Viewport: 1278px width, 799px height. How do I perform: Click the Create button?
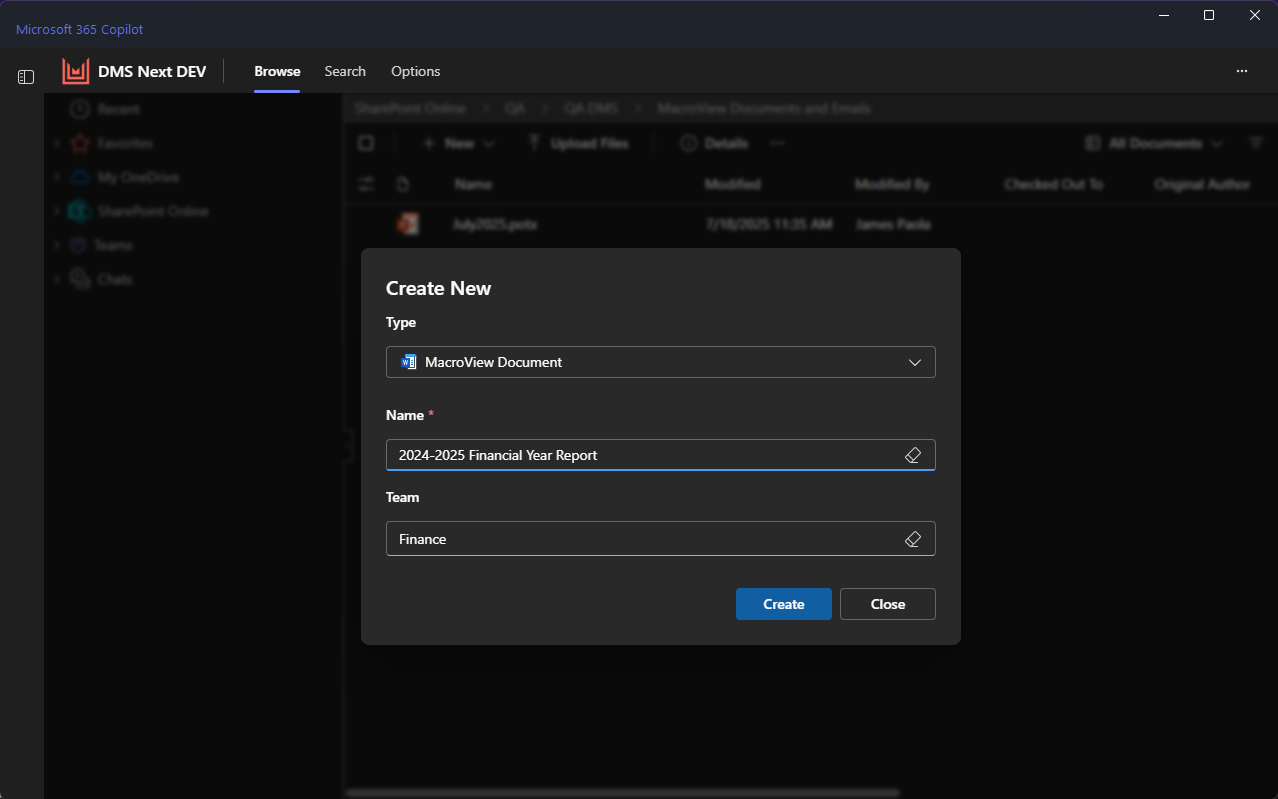tap(784, 604)
